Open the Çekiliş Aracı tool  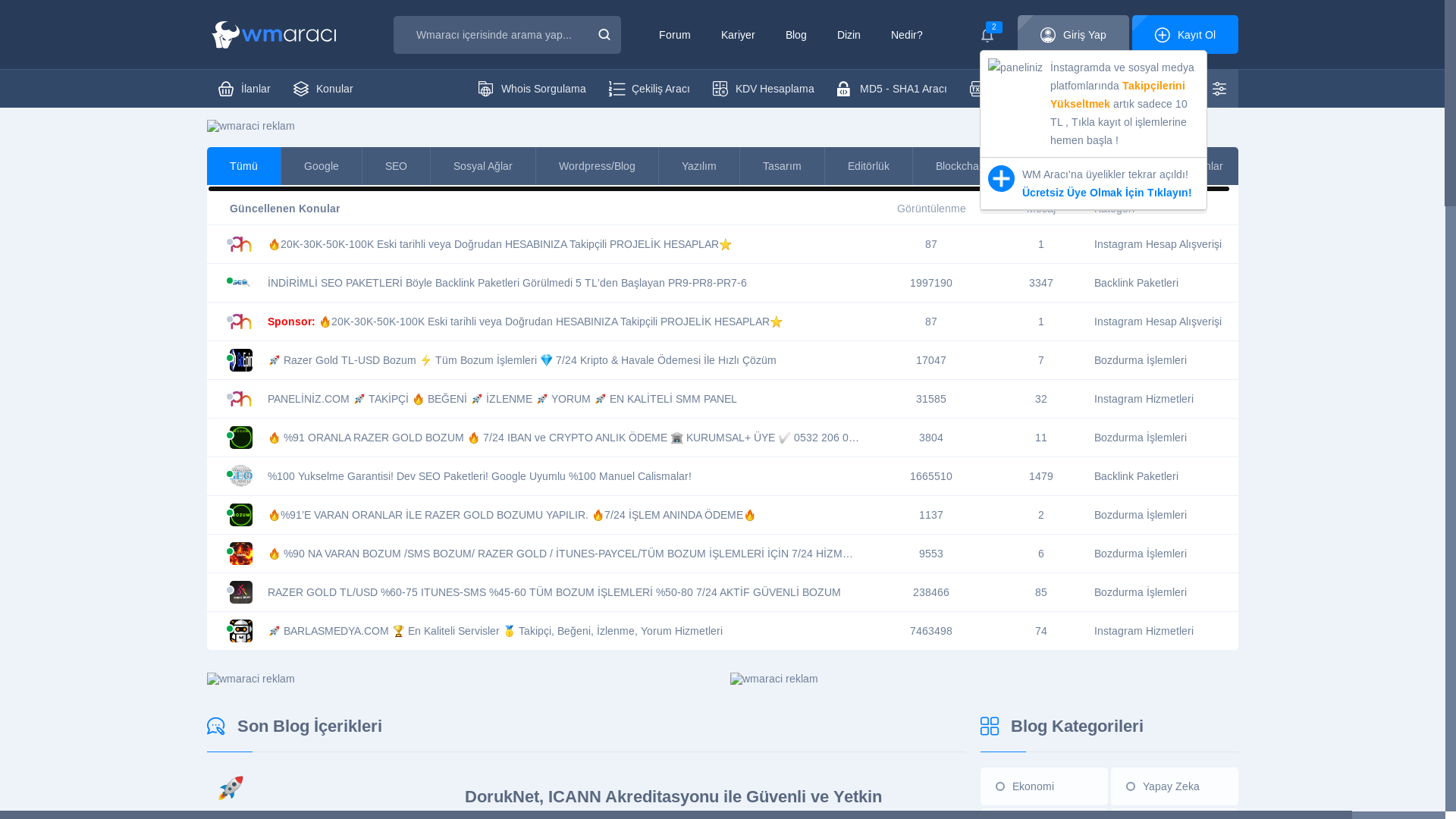(650, 89)
